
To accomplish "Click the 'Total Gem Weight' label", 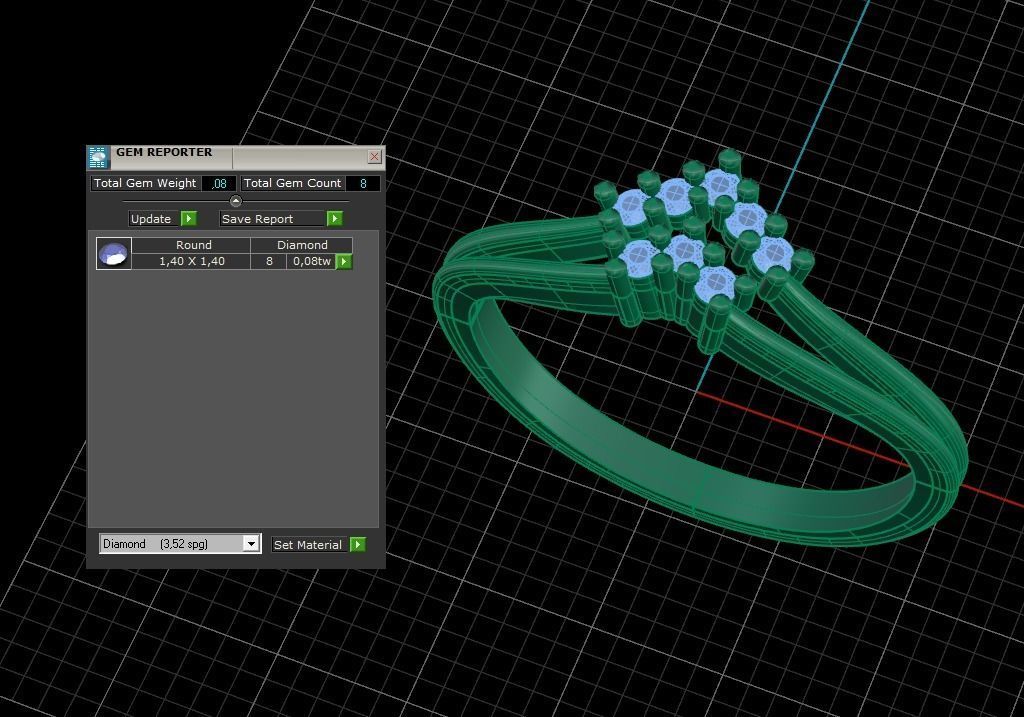I will (x=145, y=183).
